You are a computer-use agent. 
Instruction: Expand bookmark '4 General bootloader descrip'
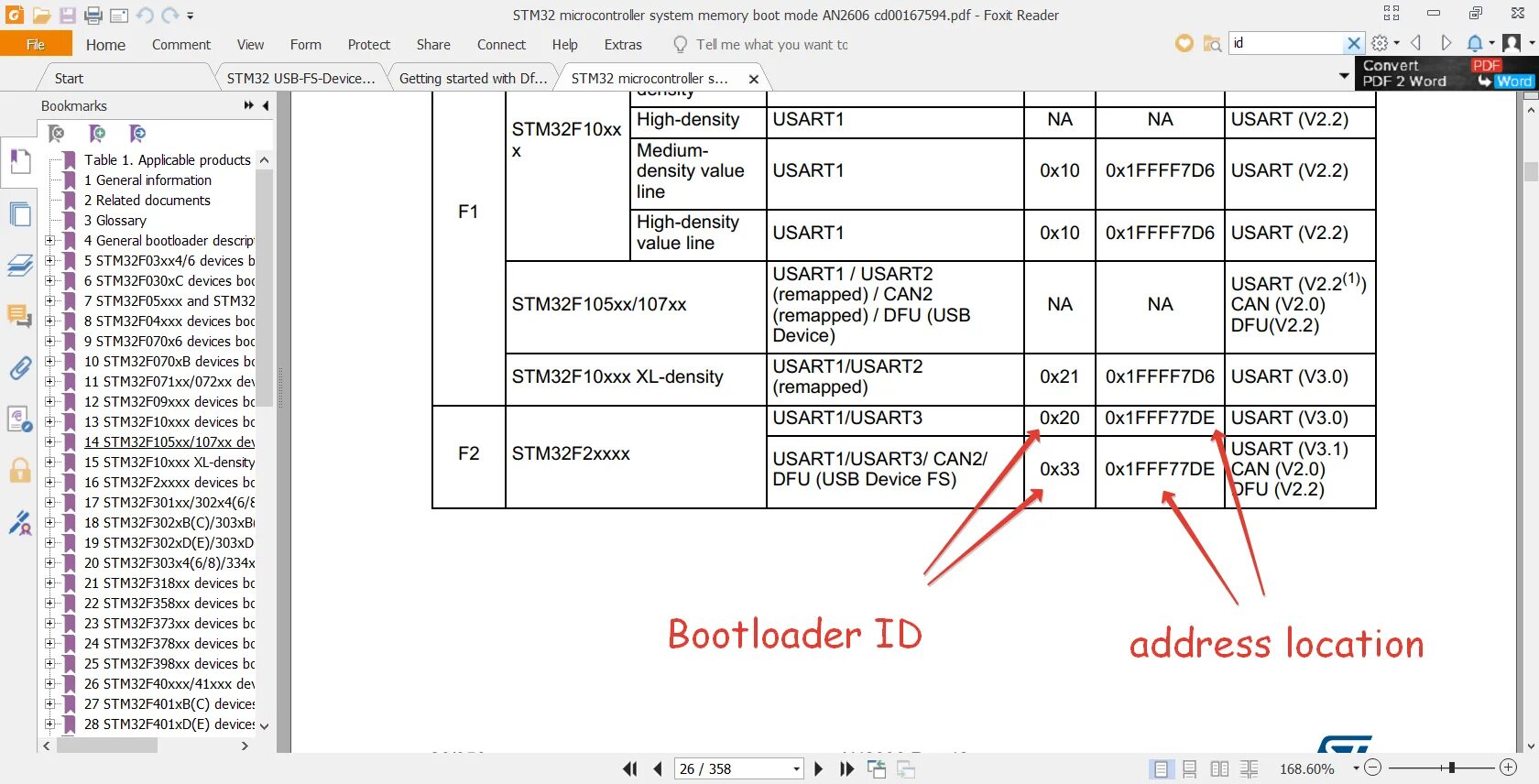click(49, 241)
